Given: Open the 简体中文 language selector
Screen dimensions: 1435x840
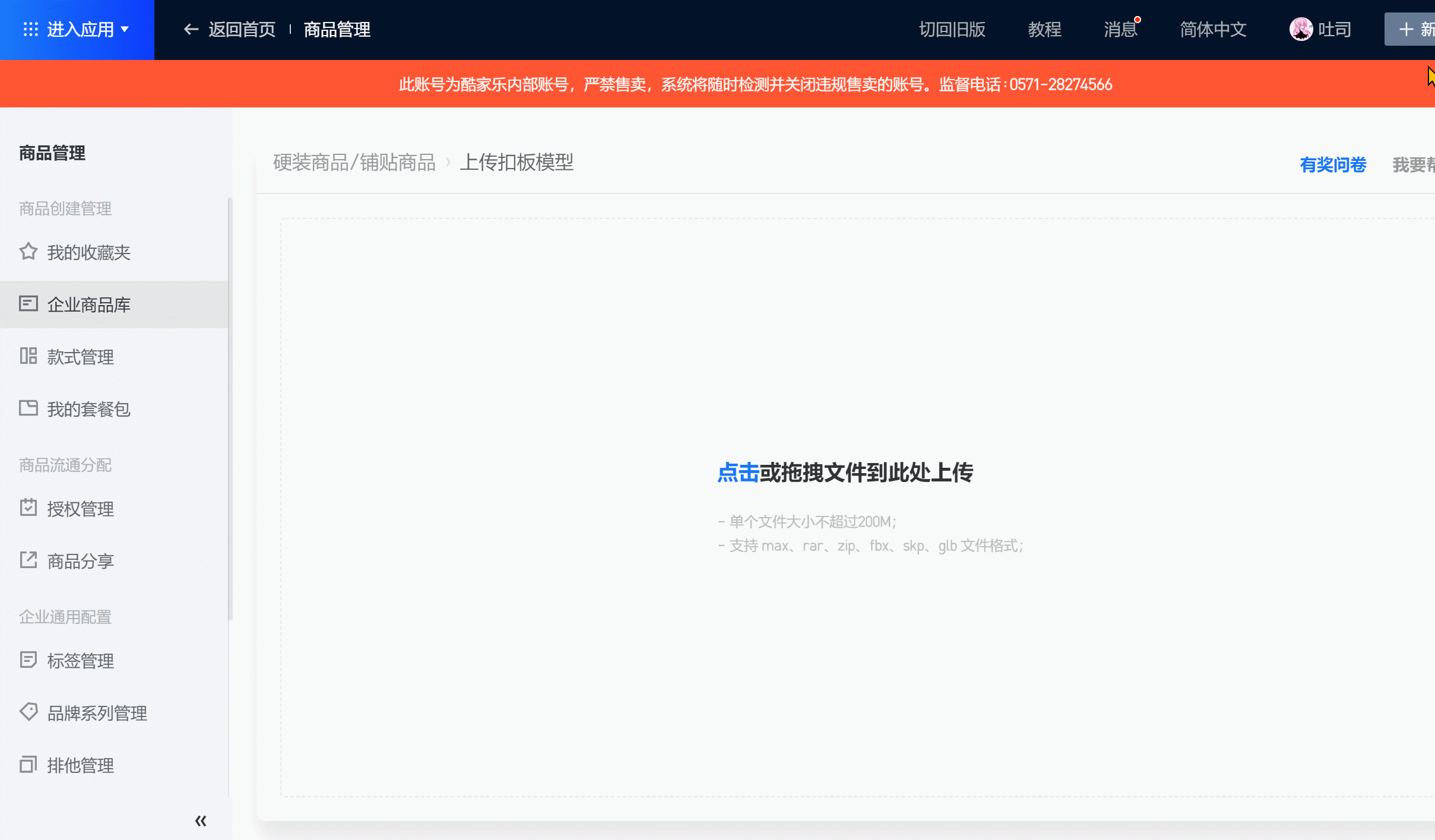Looking at the screenshot, I should (x=1212, y=29).
